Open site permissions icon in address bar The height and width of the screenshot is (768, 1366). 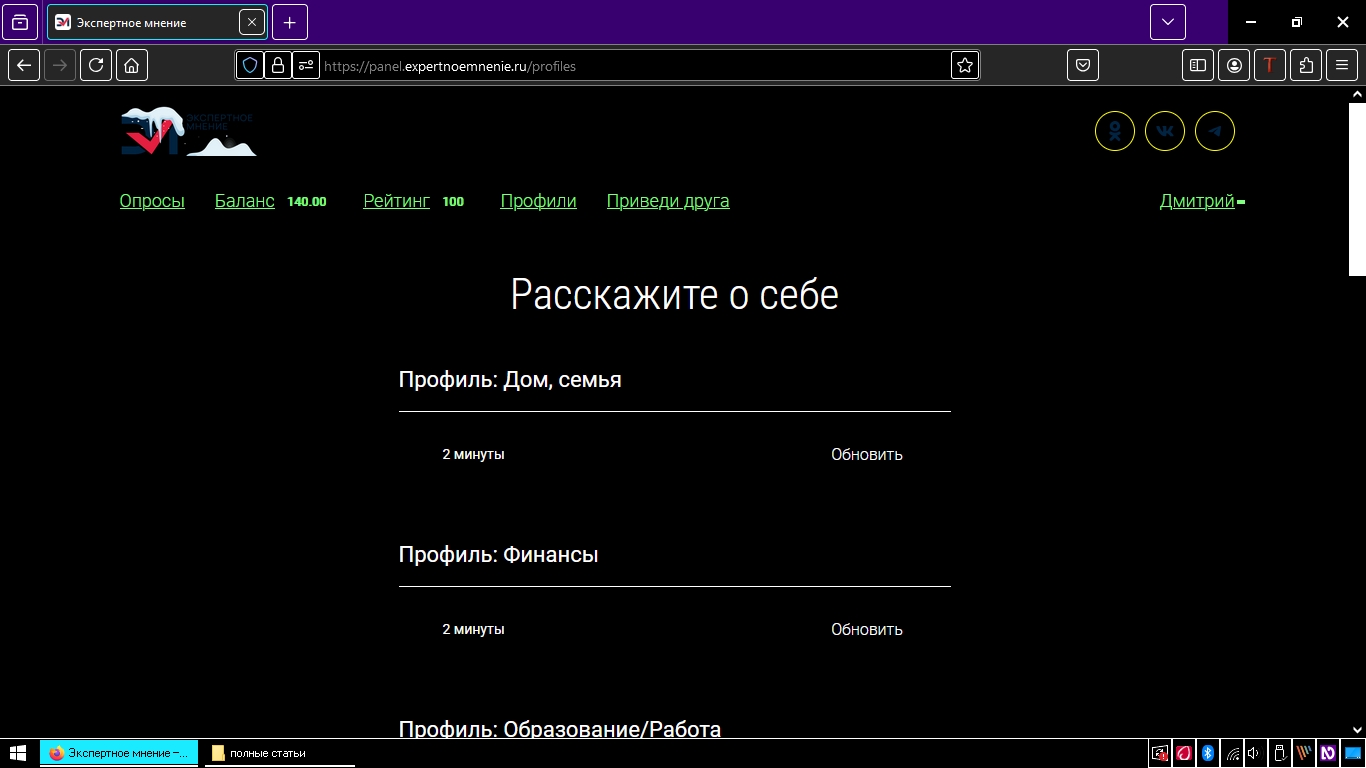pos(306,65)
